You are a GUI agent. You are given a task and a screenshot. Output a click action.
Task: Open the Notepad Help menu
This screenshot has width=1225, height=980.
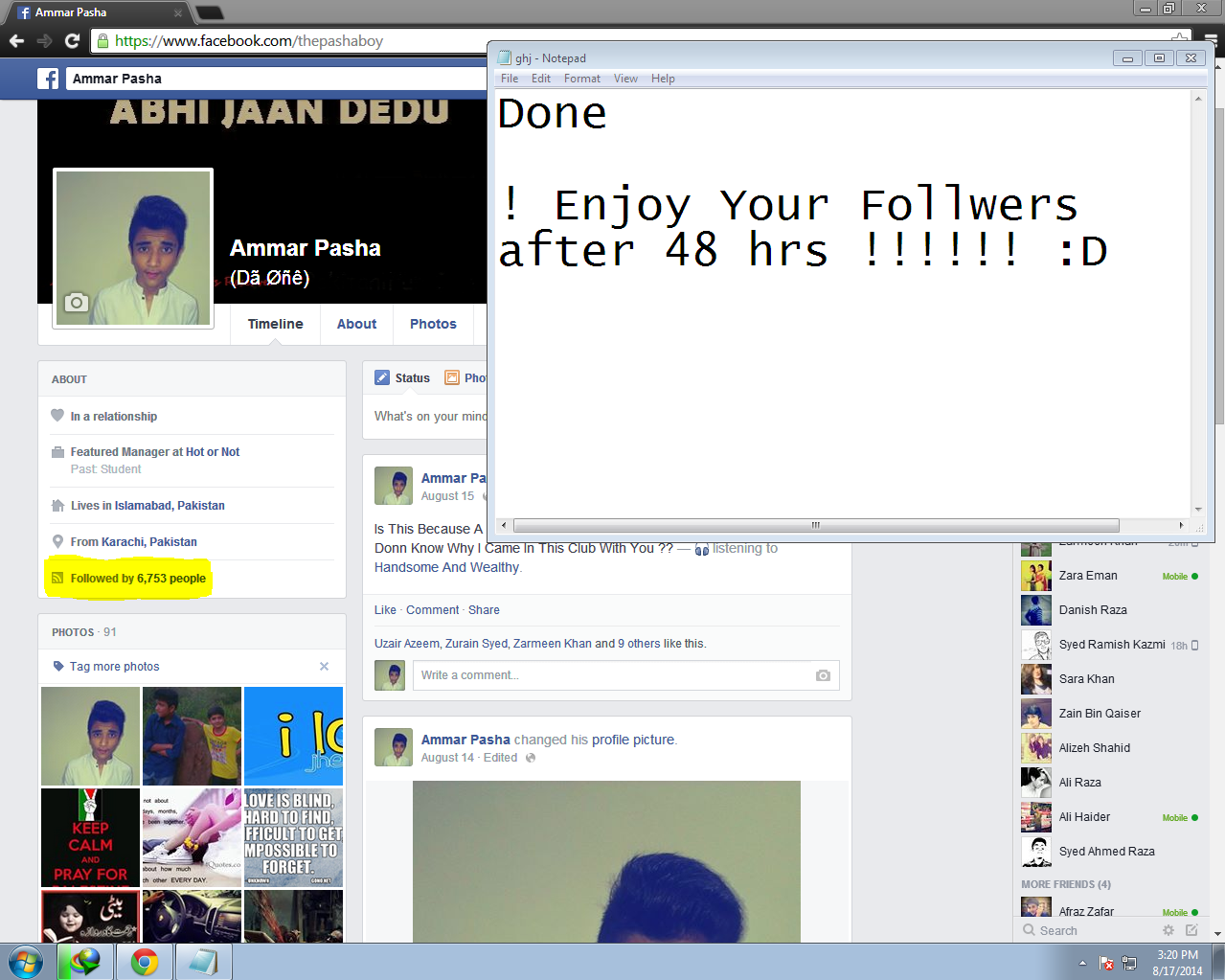663,79
